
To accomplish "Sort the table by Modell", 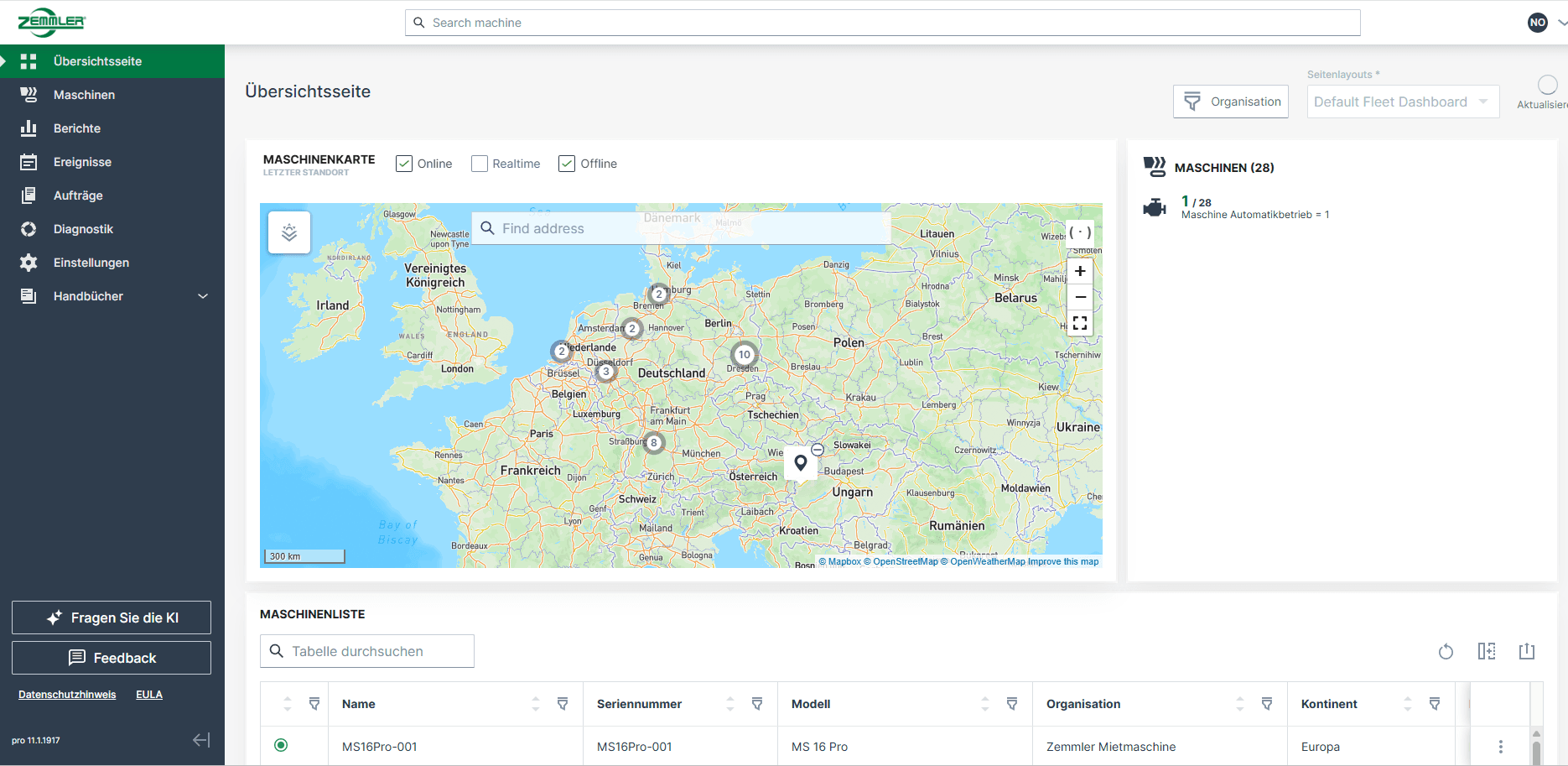I will tap(985, 704).
